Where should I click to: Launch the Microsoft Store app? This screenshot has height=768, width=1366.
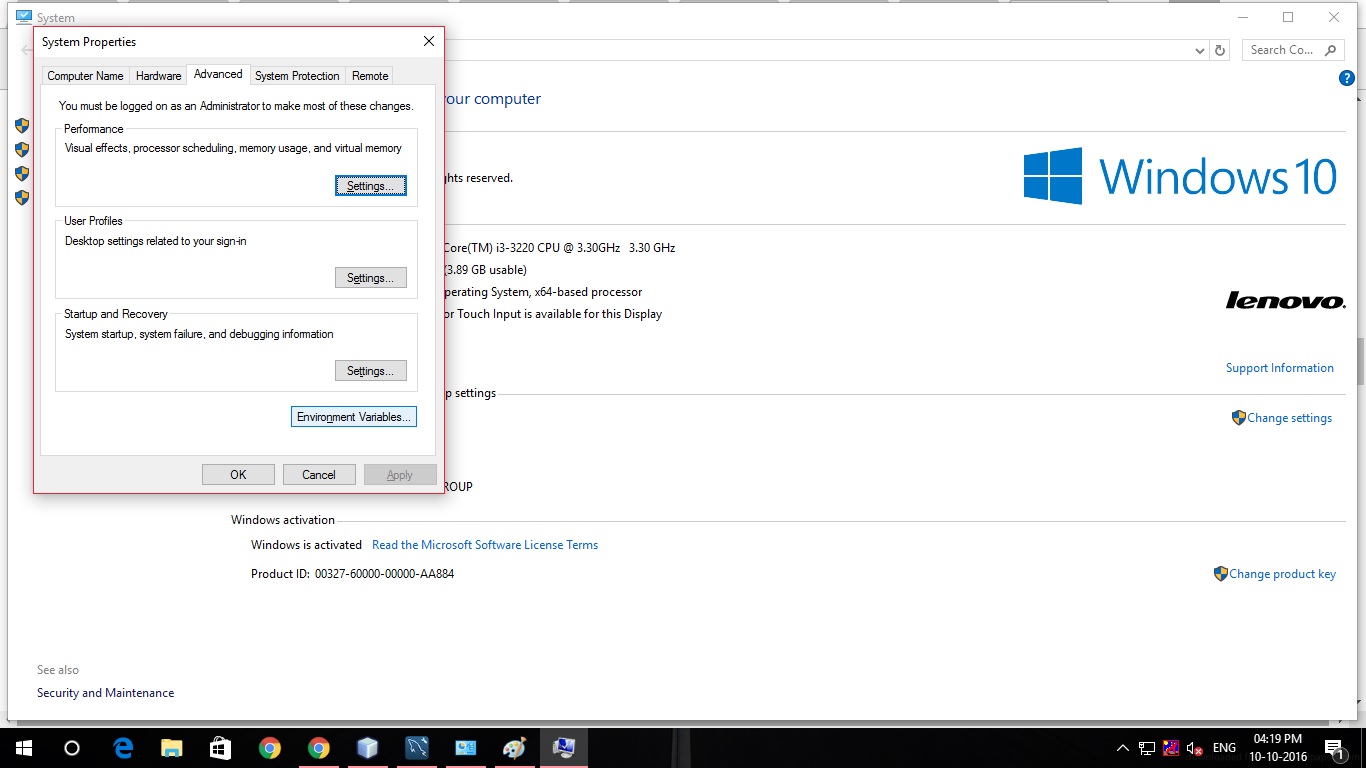pyautogui.click(x=220, y=747)
